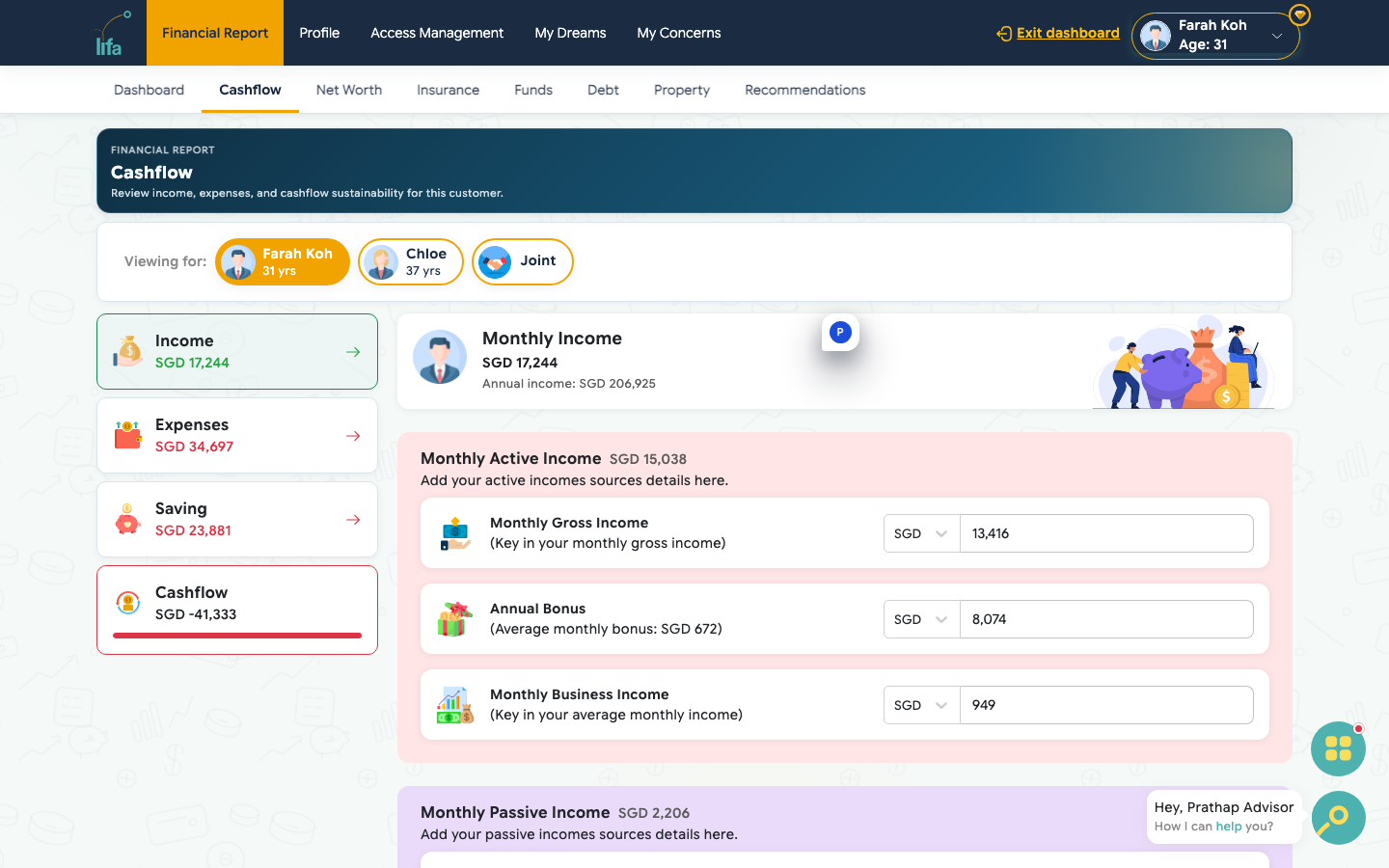The height and width of the screenshot is (868, 1389).
Task: Click Monthly Business Income chart icon
Action: pos(455,705)
